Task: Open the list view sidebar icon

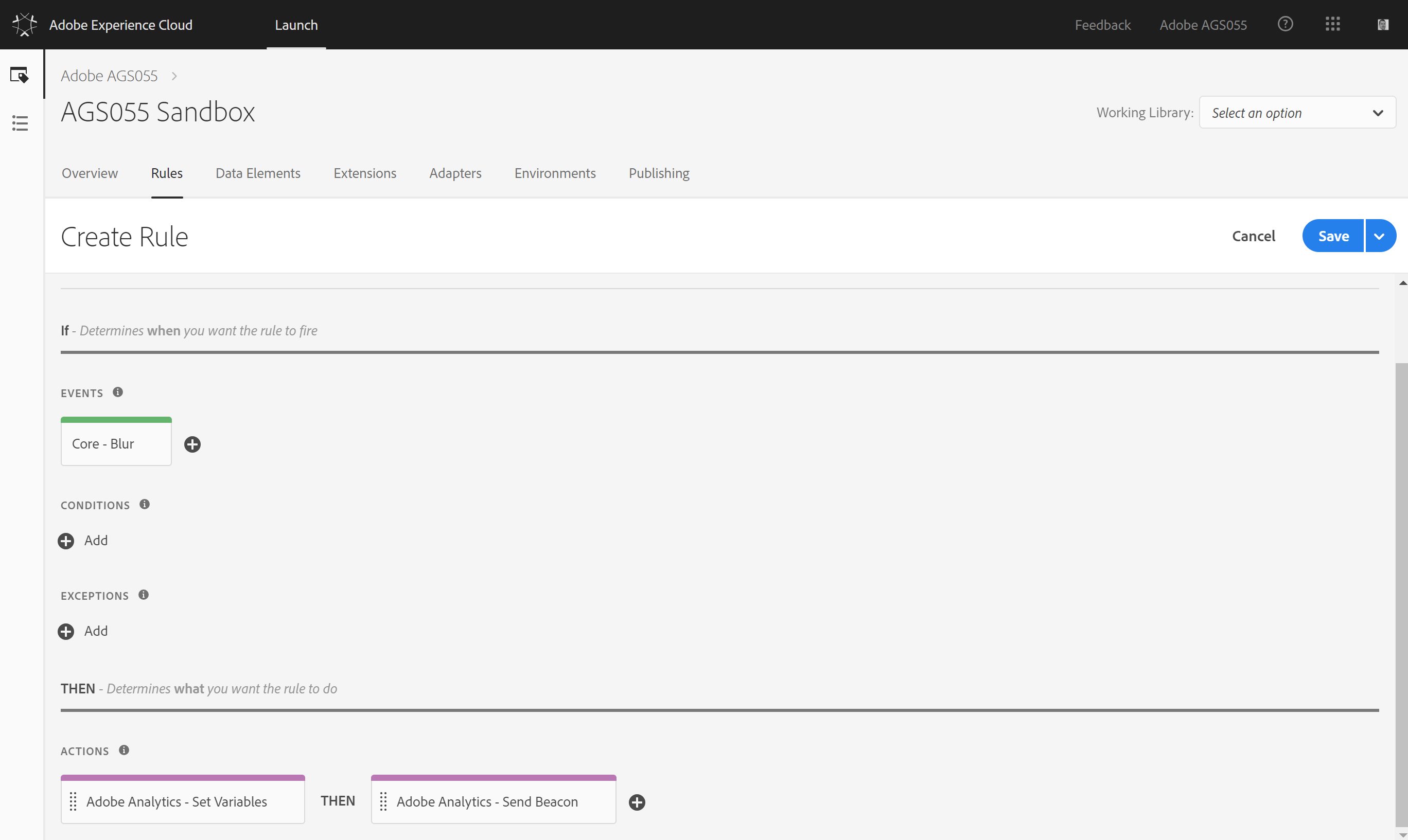Action: pos(20,123)
